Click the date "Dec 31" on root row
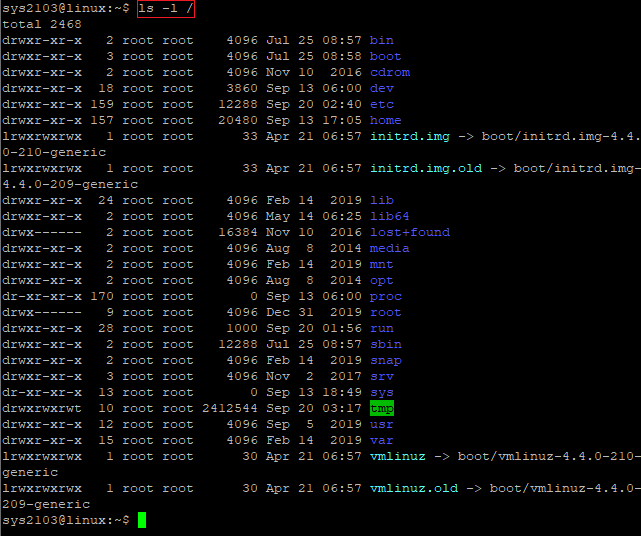The height and width of the screenshot is (536, 641). coord(290,312)
